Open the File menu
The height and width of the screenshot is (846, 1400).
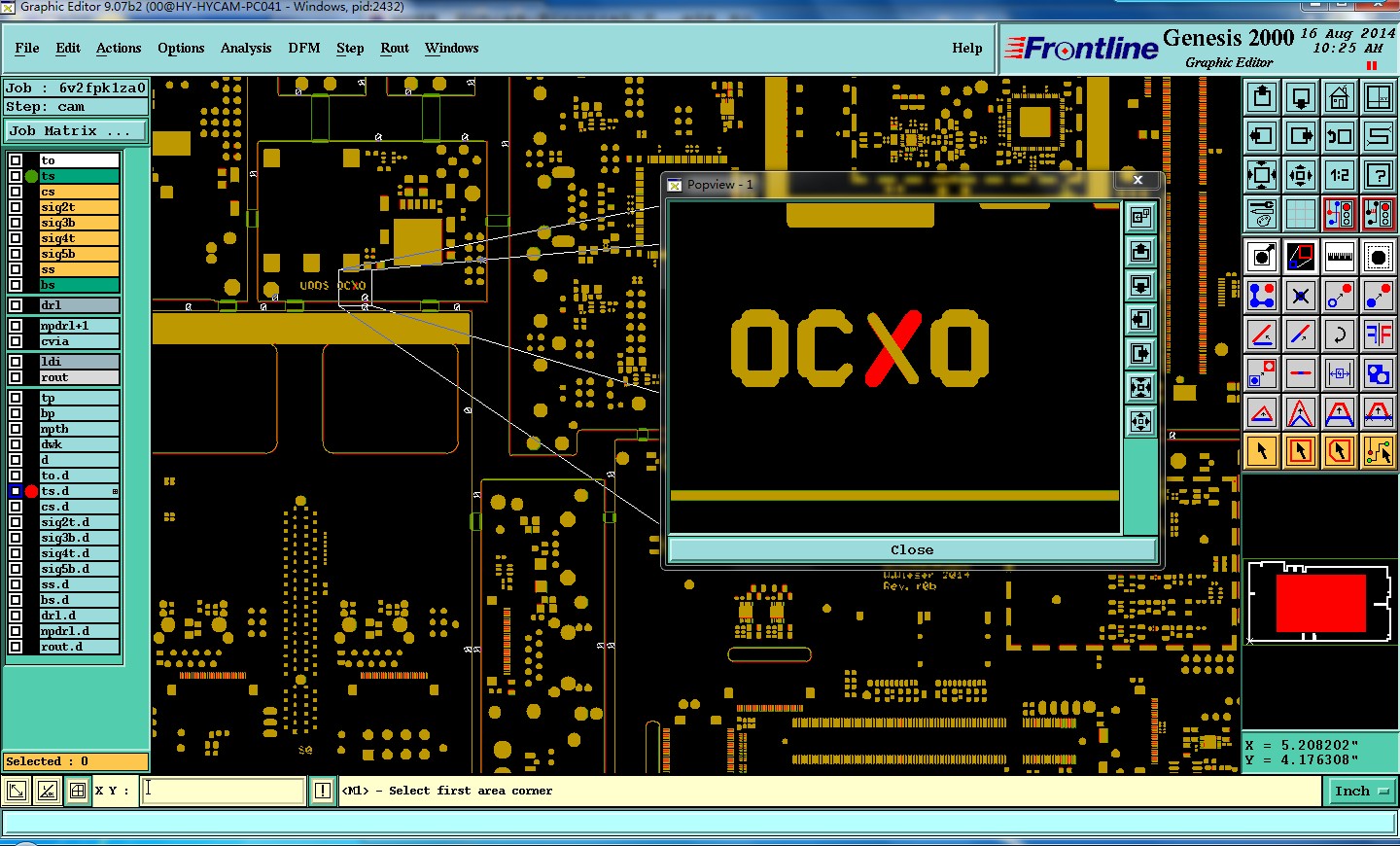[27, 48]
